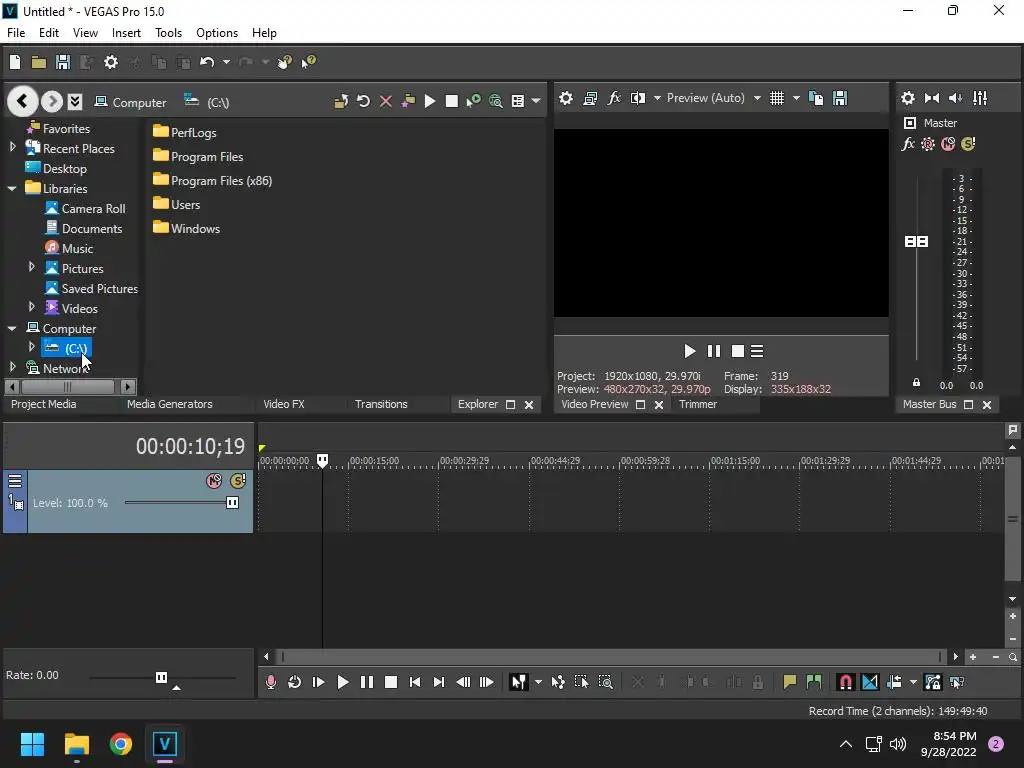Lock the Master fader channels
The image size is (1024, 768).
point(916,383)
